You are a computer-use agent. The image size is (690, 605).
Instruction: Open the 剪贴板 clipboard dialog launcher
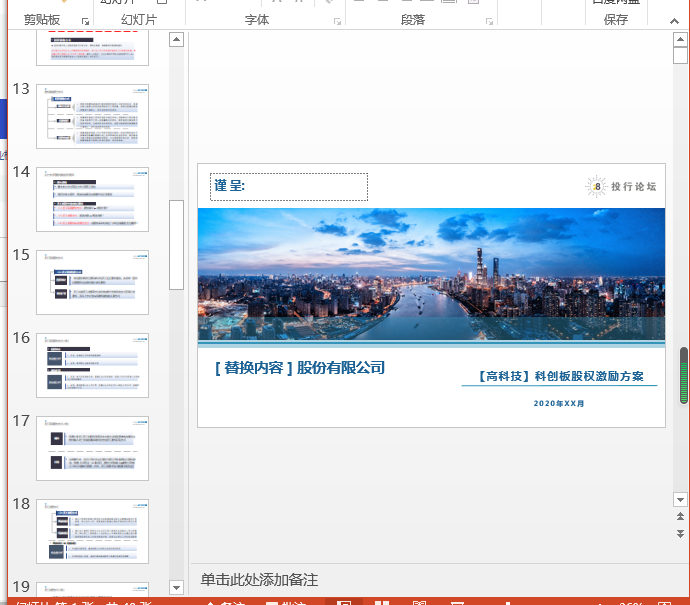click(85, 22)
